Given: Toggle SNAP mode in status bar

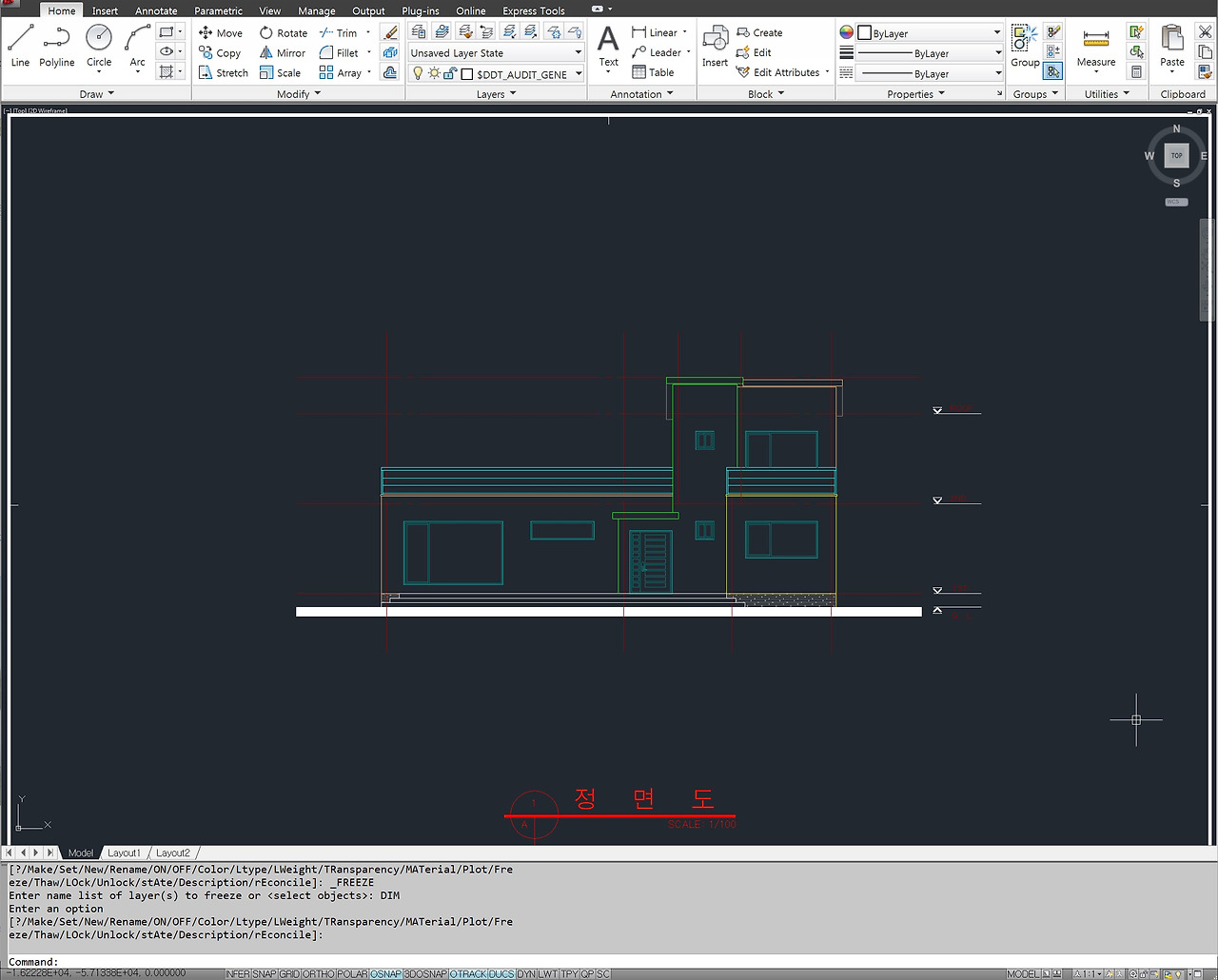Looking at the screenshot, I should point(265,974).
